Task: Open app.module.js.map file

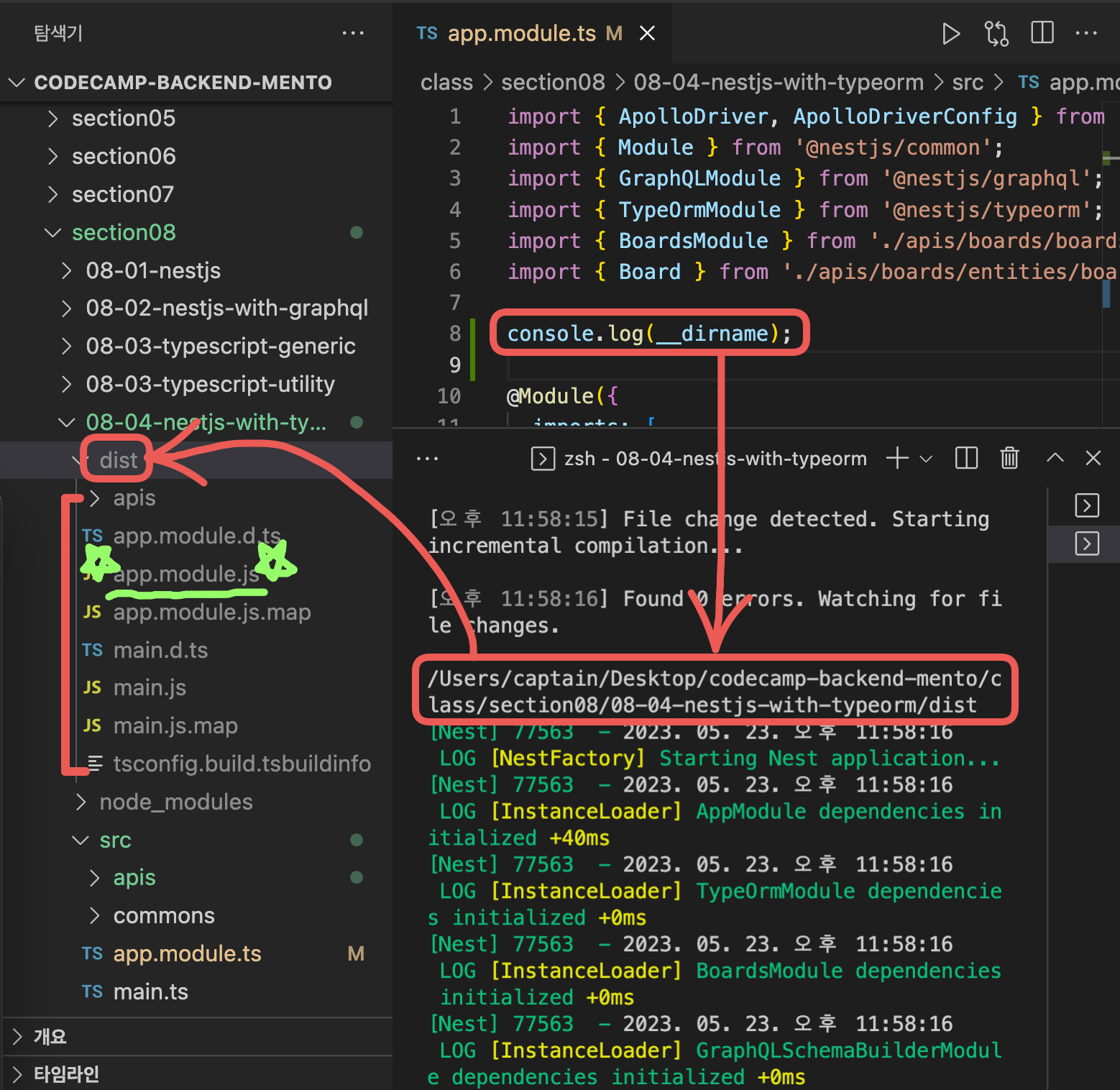Action: tap(212, 612)
